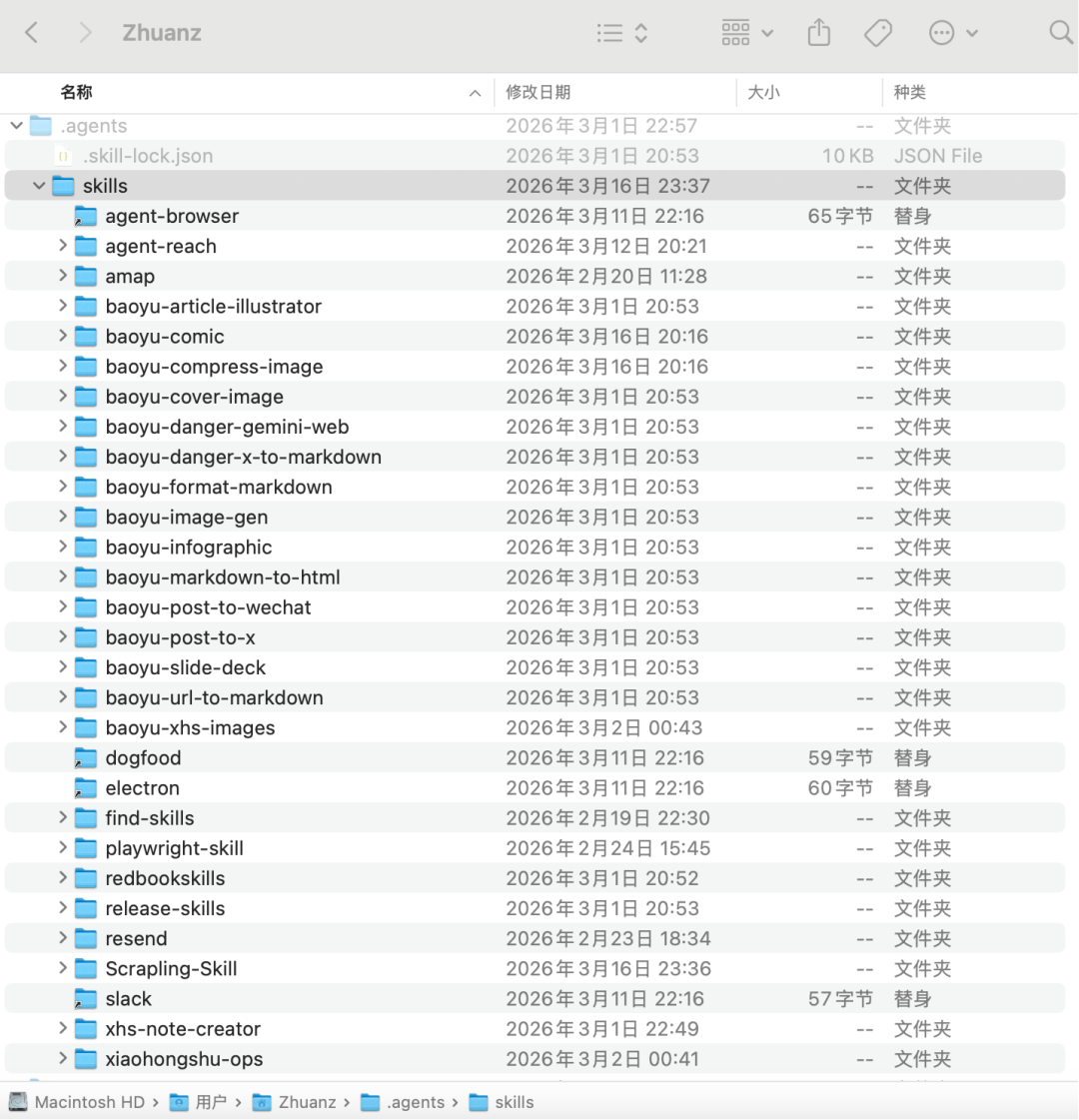Click the 10 KB size cell
The width and height of the screenshot is (1079, 1120).
(x=847, y=157)
